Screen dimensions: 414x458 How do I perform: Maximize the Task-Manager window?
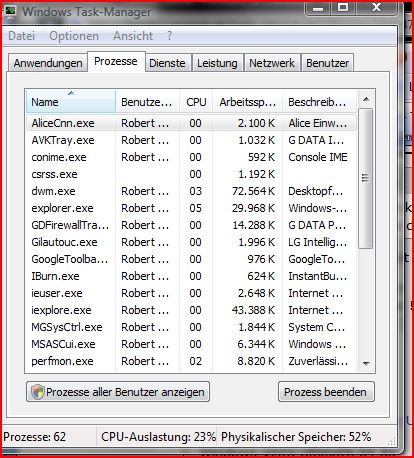coord(343,8)
